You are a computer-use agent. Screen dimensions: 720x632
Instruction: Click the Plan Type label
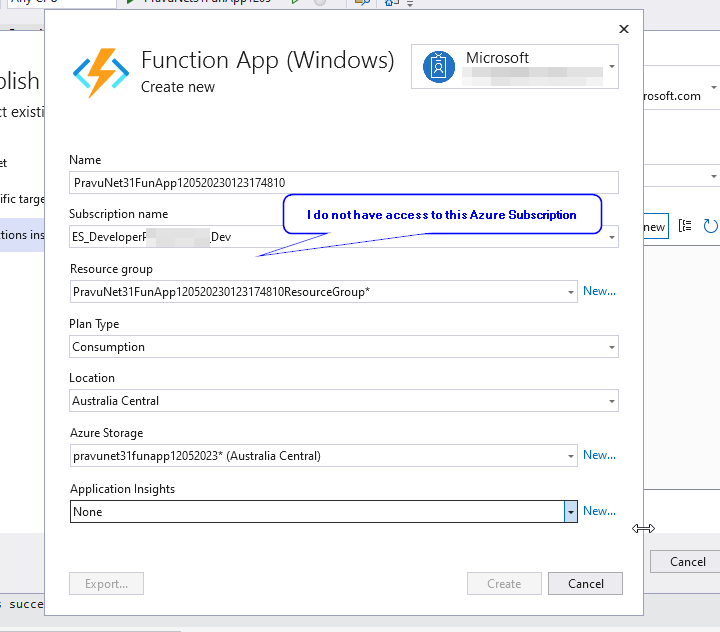tap(94, 324)
